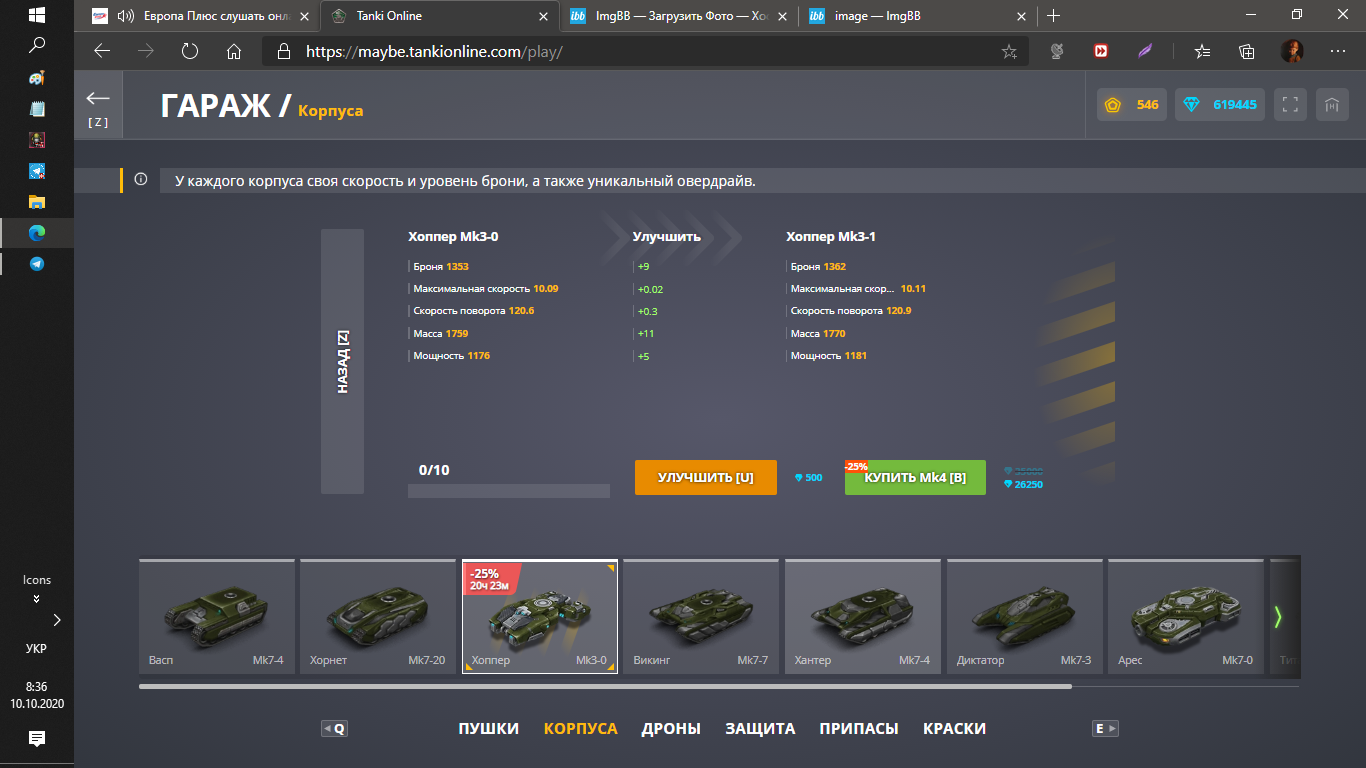The width and height of the screenshot is (1366, 768).
Task: View site information via the lock icon
Action: click(283, 51)
